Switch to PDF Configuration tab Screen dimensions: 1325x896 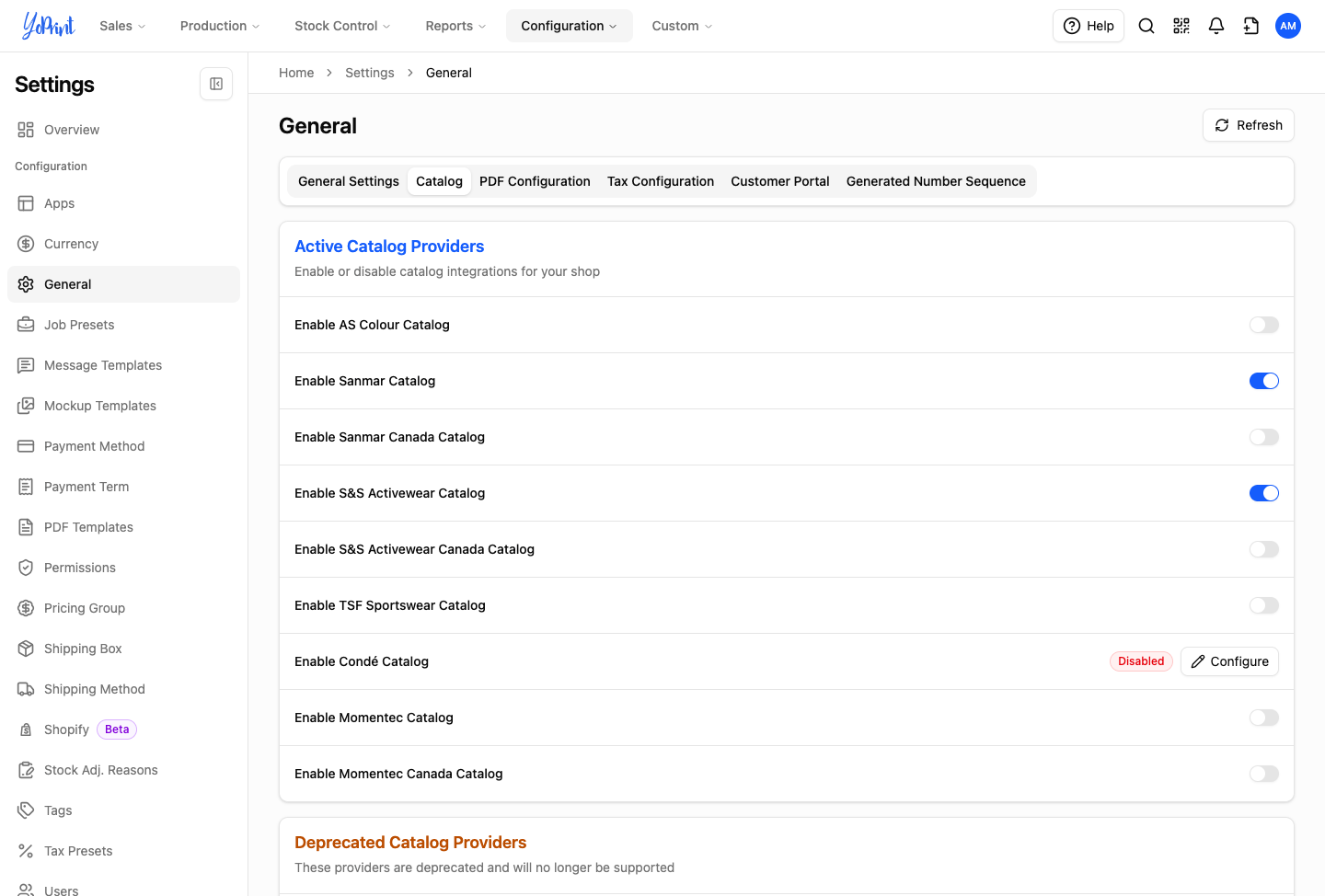pos(535,181)
